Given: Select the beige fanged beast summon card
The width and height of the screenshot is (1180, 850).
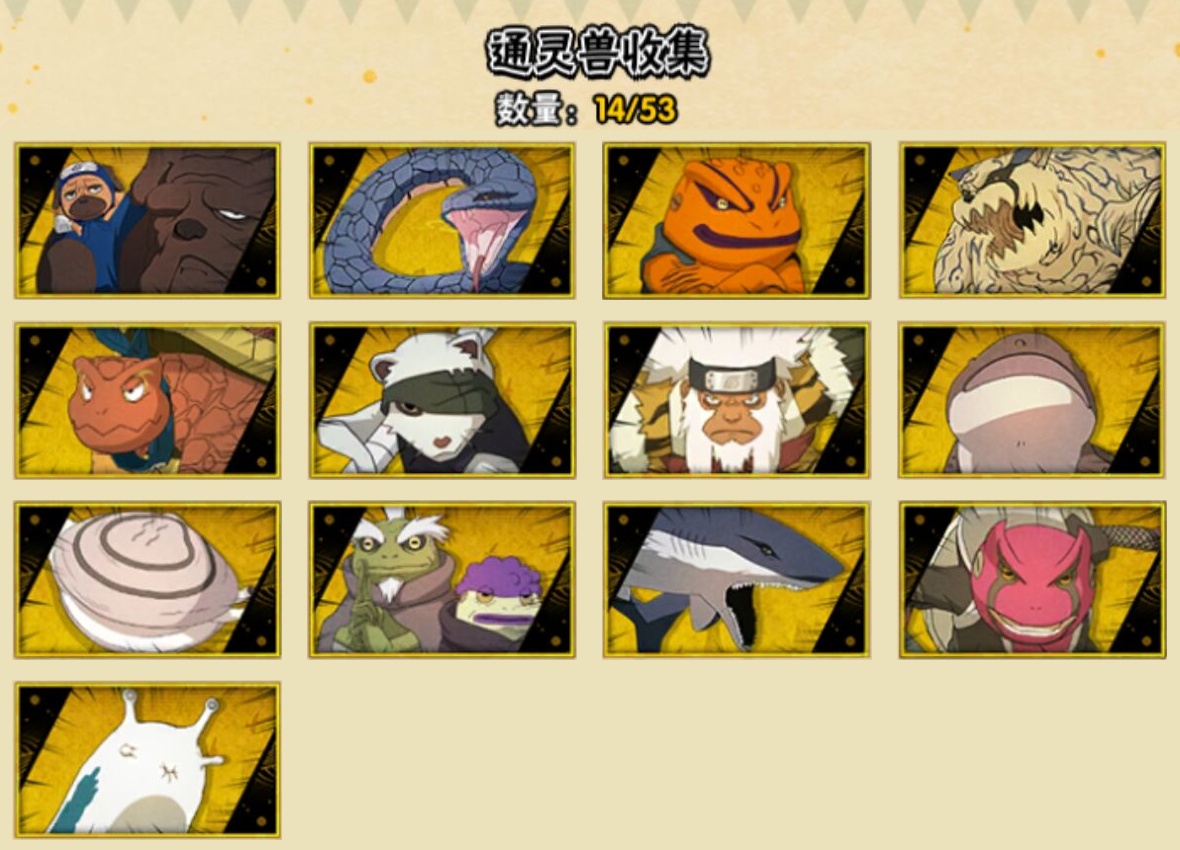Looking at the screenshot, I should tap(1032, 221).
